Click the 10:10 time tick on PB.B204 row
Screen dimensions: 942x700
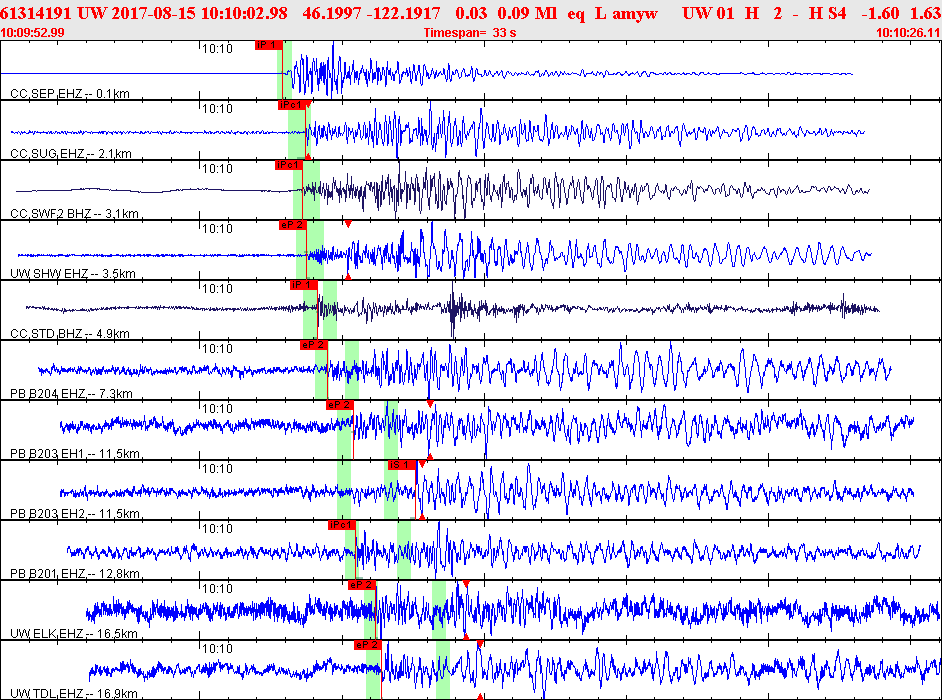point(217,349)
